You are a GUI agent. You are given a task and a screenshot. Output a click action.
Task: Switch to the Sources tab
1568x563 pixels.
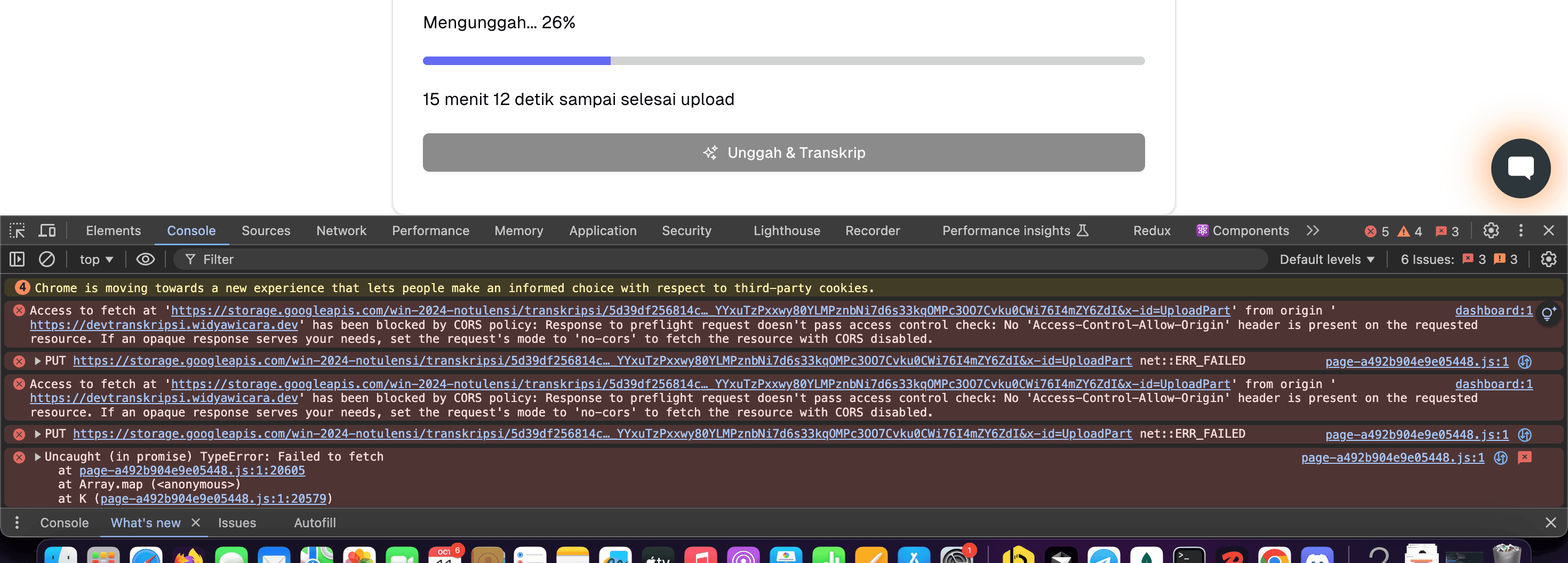(266, 231)
